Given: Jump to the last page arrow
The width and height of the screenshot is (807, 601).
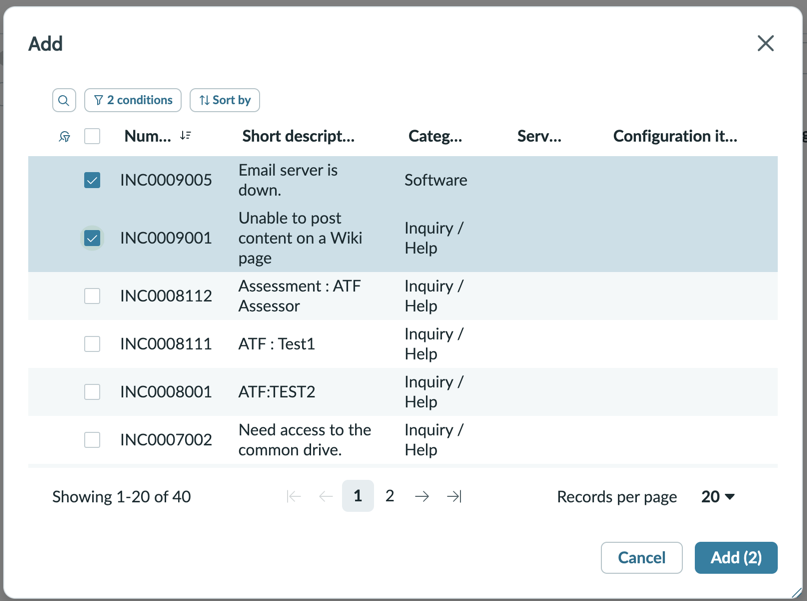Looking at the screenshot, I should 454,497.
